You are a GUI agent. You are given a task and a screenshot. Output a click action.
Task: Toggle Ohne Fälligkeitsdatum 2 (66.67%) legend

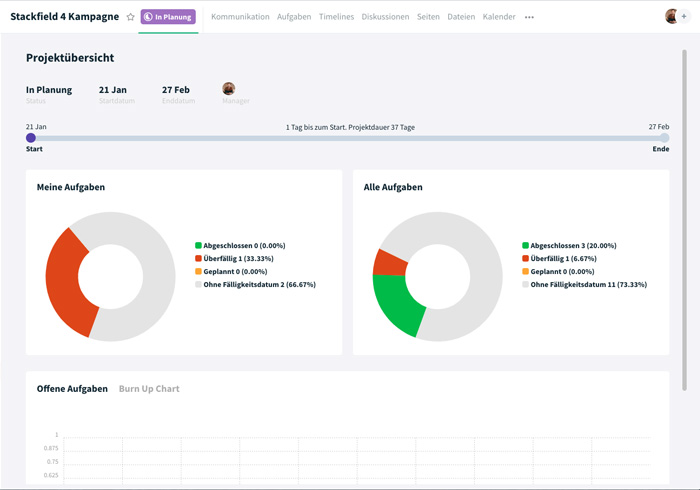255,284
